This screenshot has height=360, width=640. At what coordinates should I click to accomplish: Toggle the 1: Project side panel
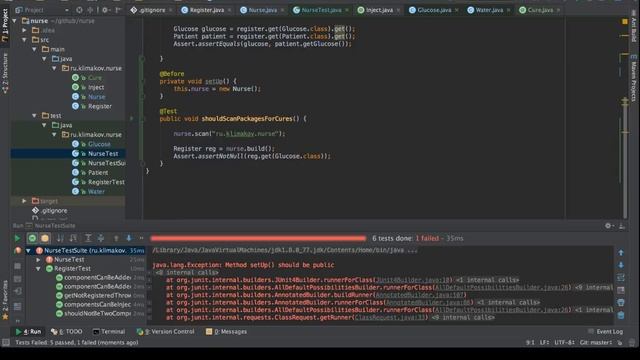pyautogui.click(x=5, y=25)
